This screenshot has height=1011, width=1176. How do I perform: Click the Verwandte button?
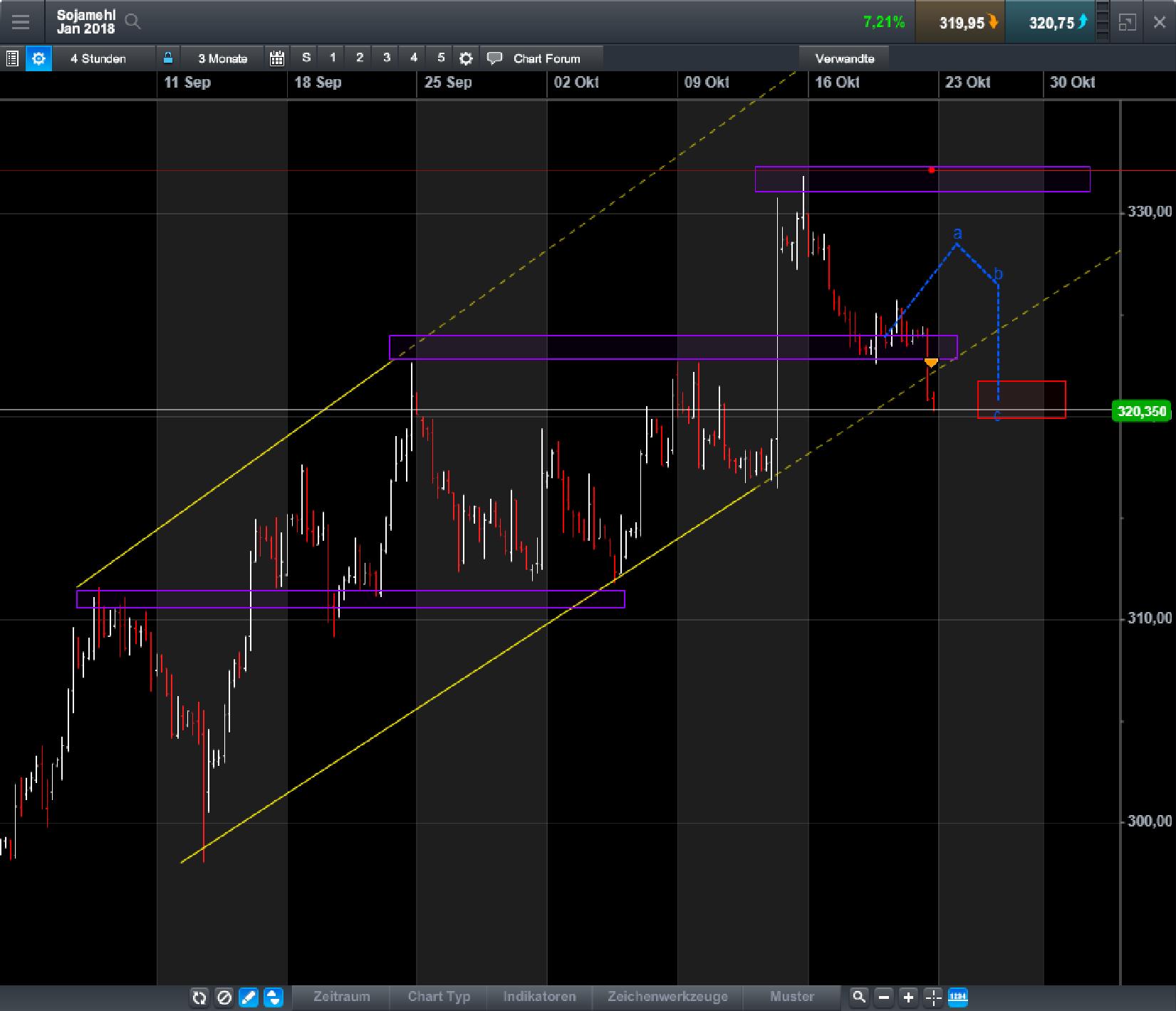coord(845,58)
